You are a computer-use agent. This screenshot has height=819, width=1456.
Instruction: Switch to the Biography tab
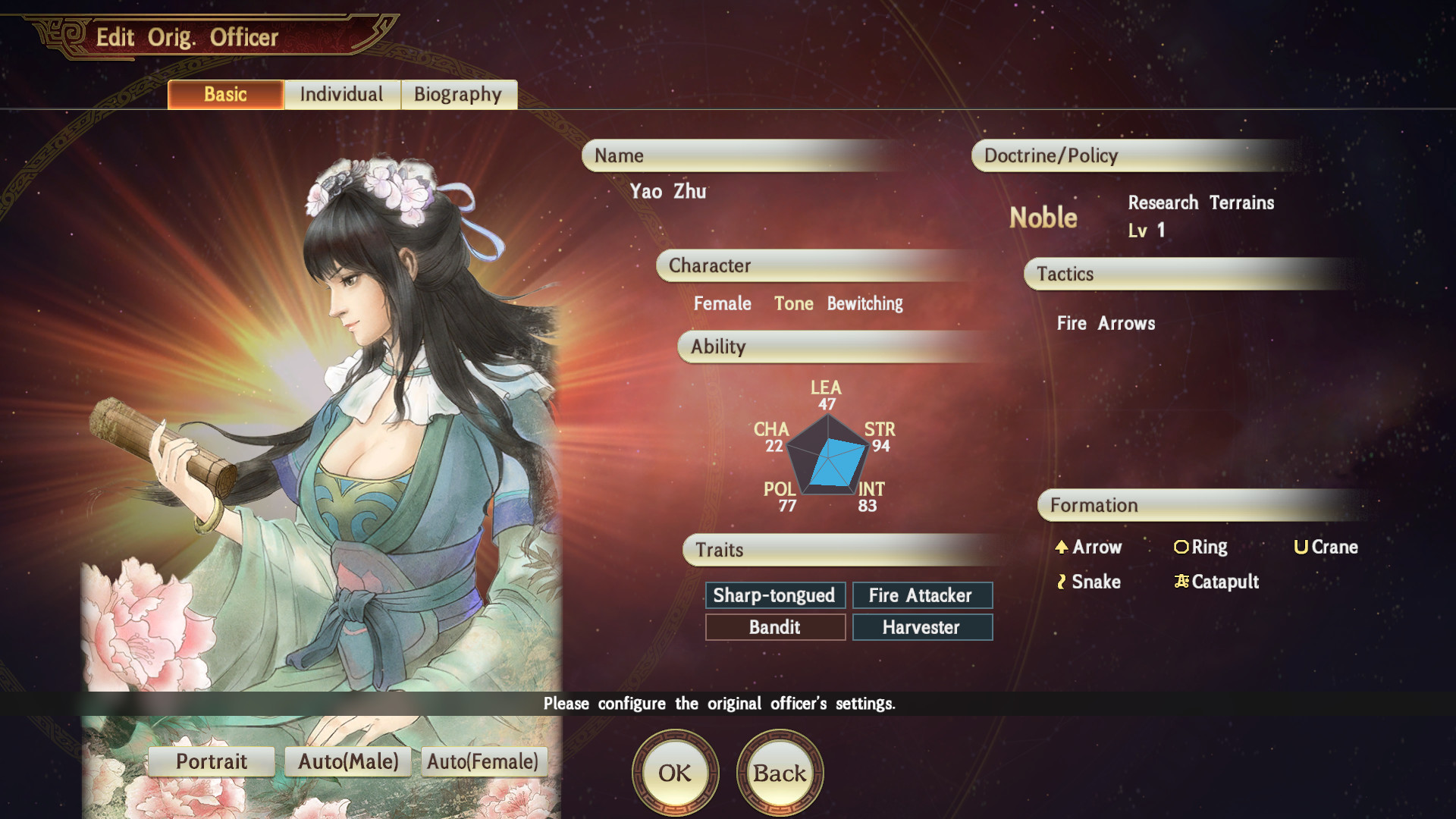pos(459,95)
